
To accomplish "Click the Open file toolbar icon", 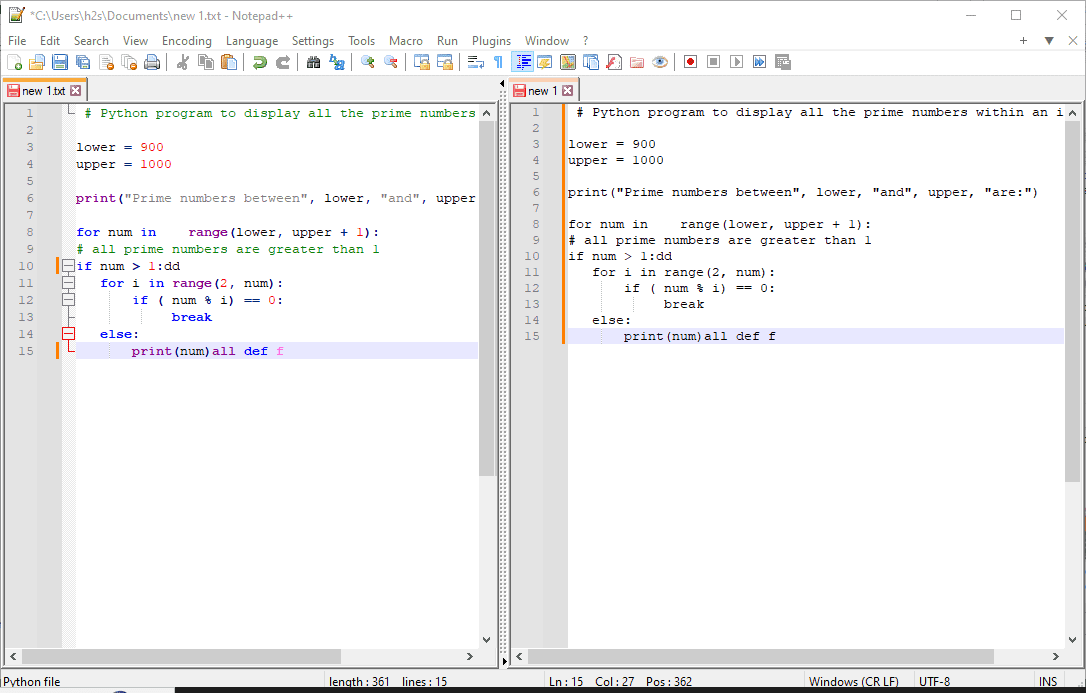I will tap(37, 62).
